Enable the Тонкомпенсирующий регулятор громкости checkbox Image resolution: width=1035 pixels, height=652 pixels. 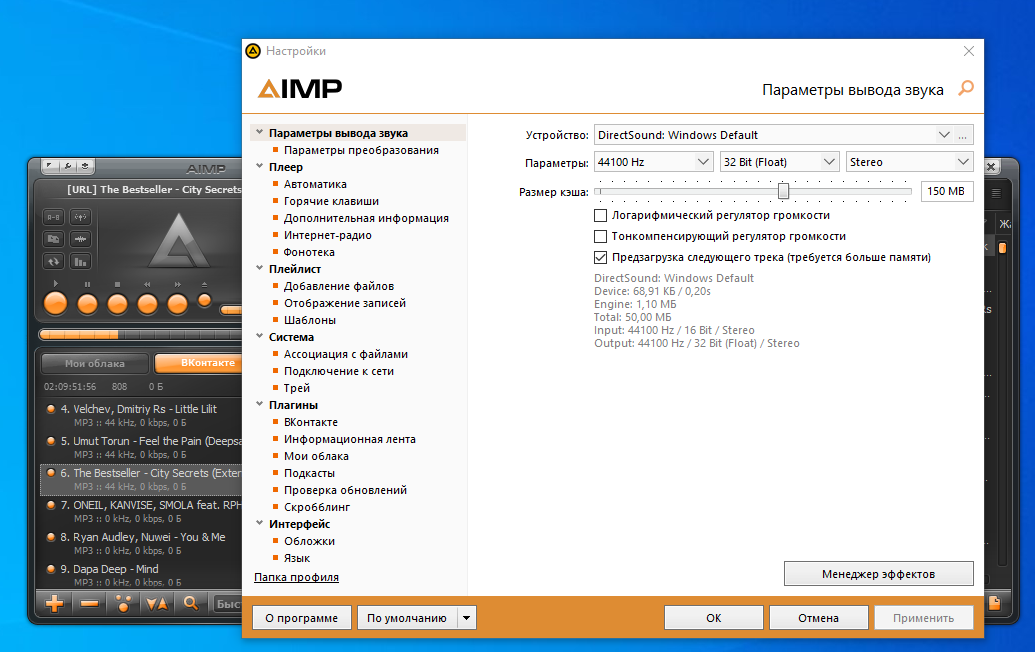[601, 236]
